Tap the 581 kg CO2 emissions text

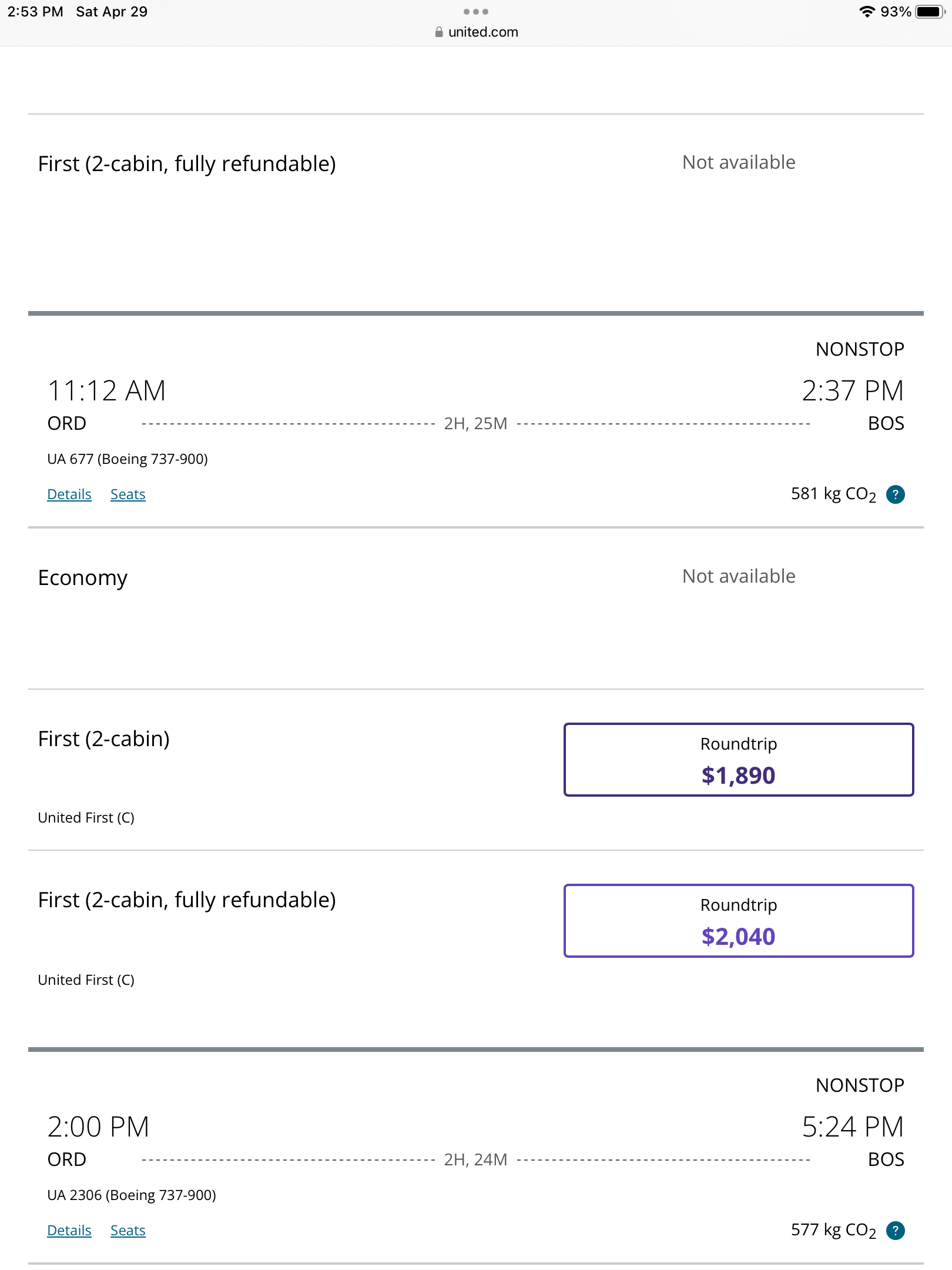click(x=833, y=494)
